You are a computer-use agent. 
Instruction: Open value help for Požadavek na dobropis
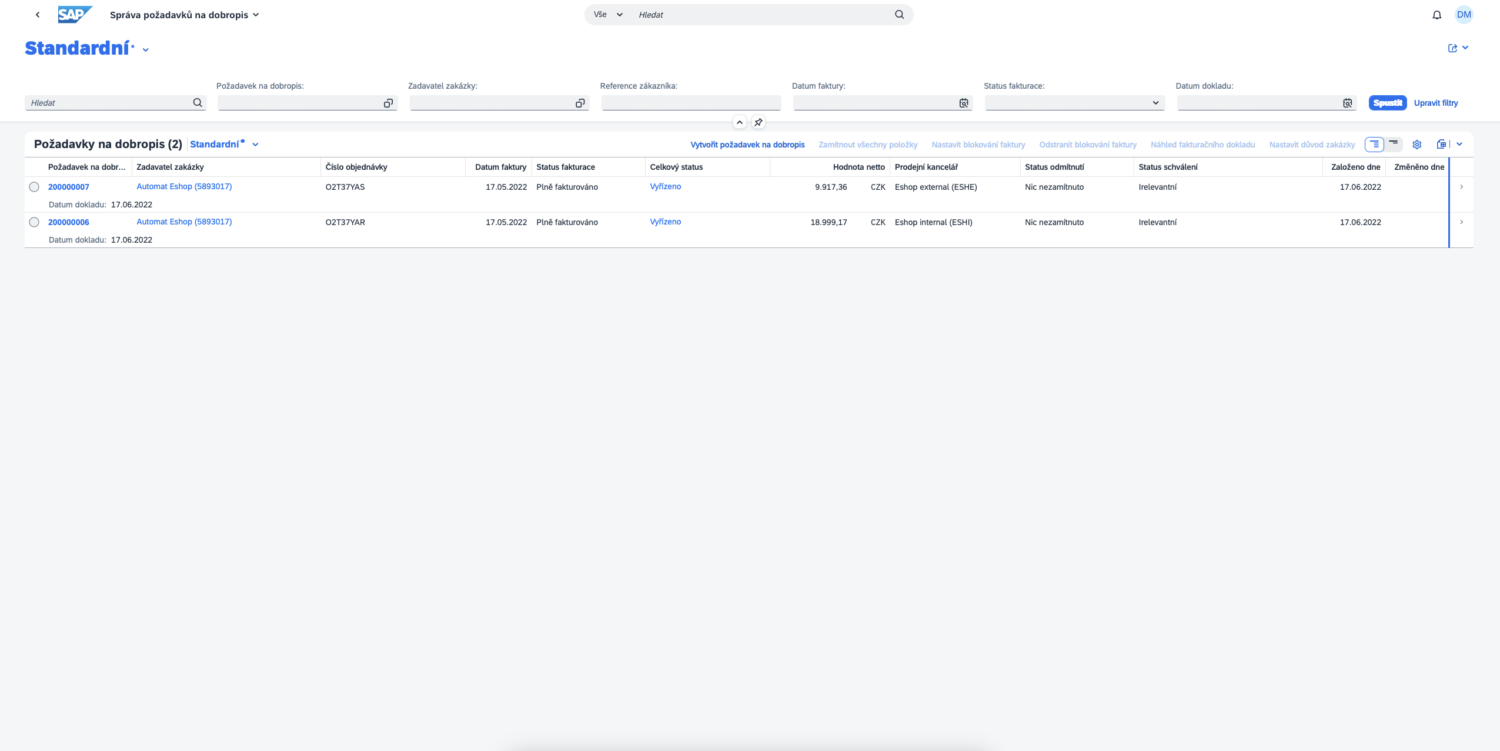[388, 103]
